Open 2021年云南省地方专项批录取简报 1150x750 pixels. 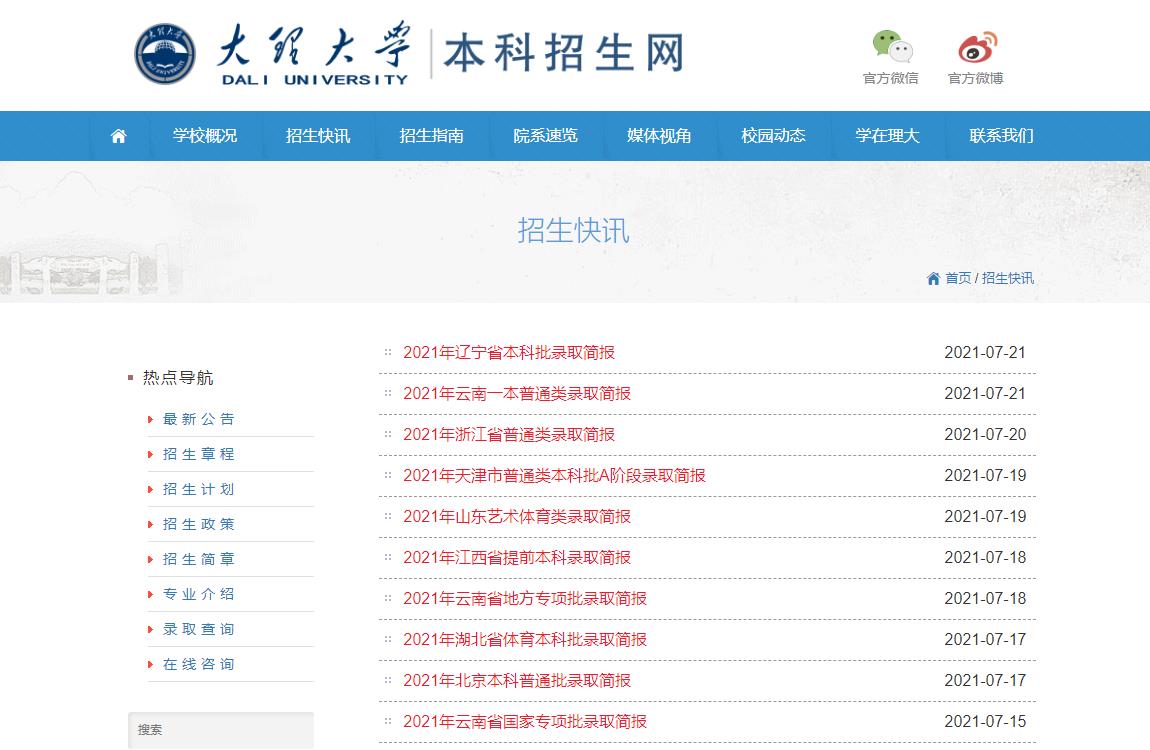[525, 599]
